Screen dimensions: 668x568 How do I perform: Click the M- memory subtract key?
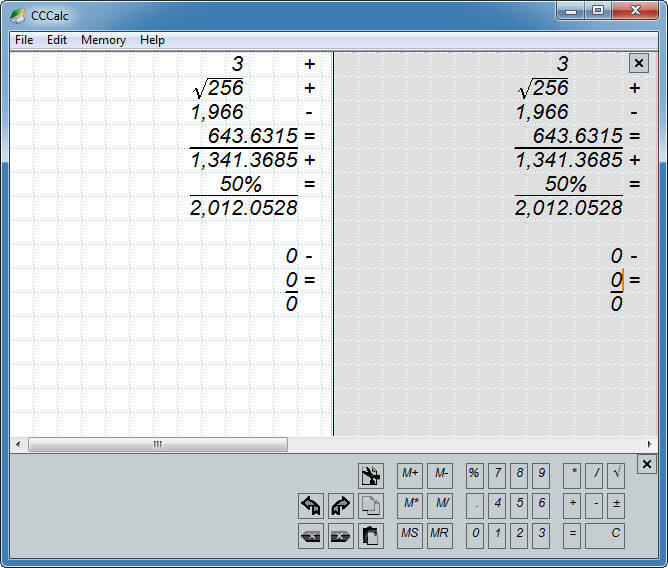click(x=440, y=476)
